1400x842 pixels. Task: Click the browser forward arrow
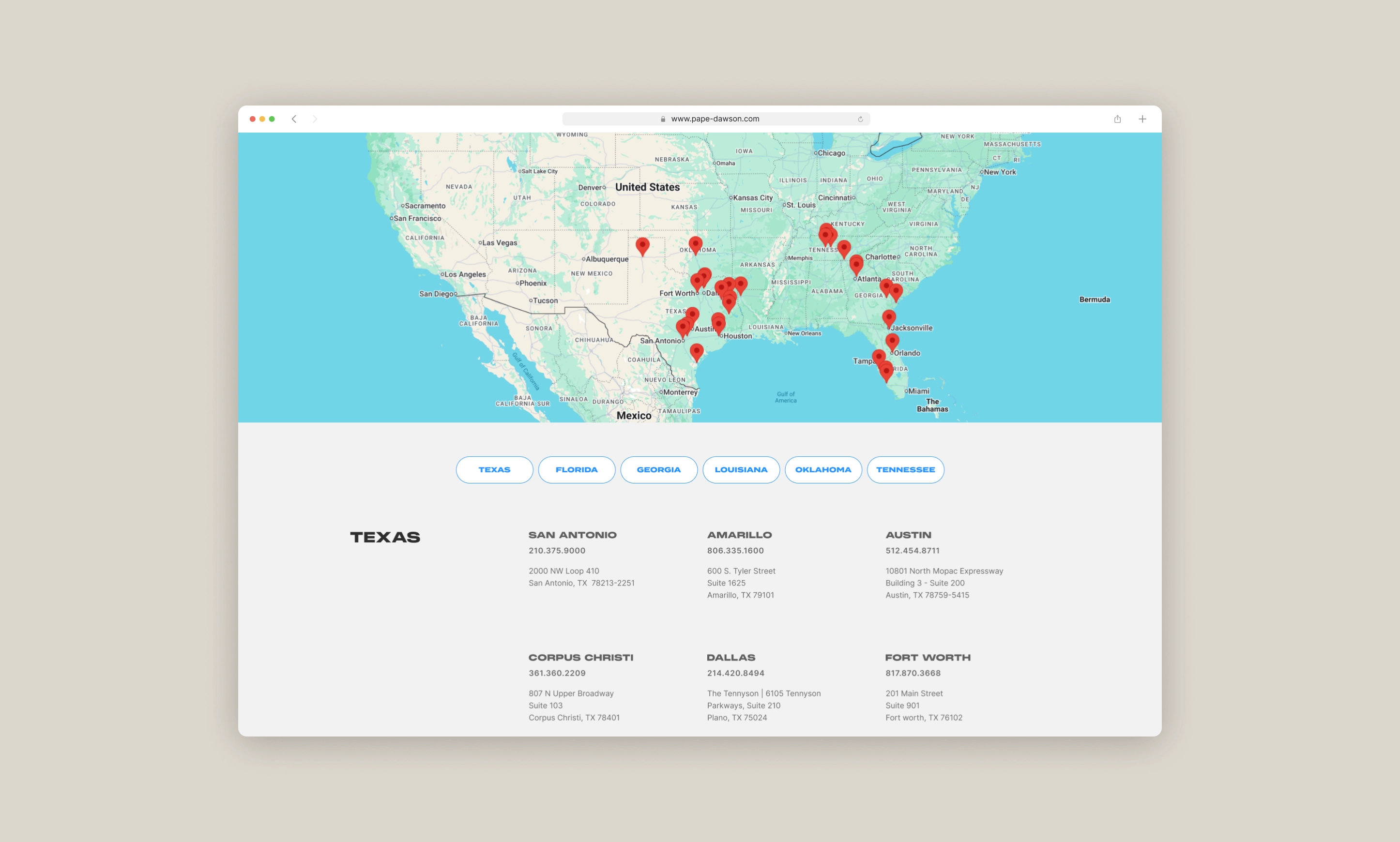click(x=315, y=119)
